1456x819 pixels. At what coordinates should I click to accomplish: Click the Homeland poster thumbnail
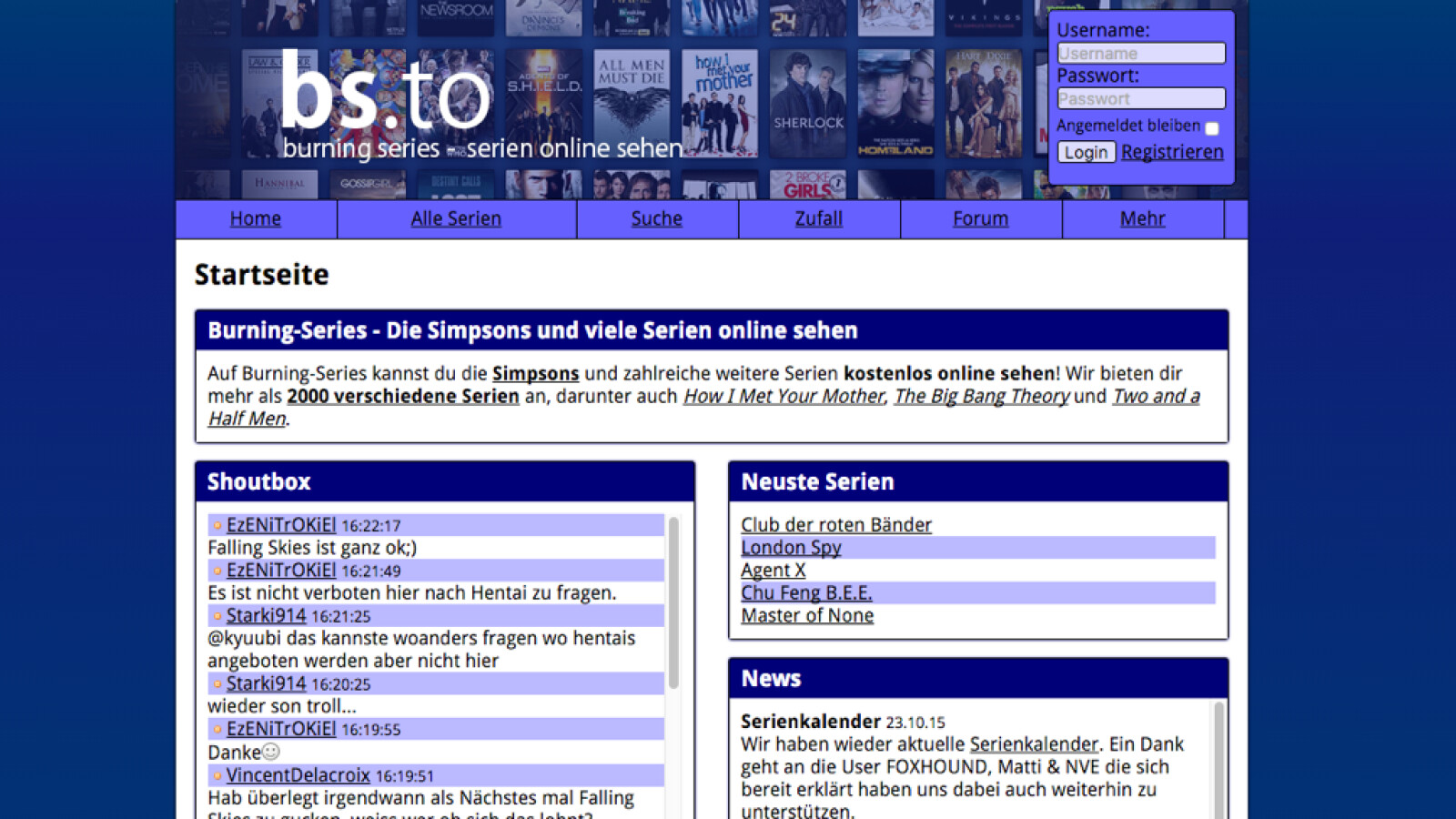pos(895,104)
